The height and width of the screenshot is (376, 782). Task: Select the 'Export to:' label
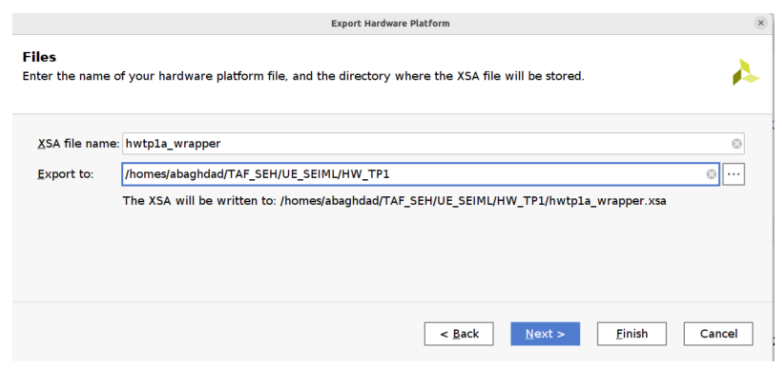65,174
